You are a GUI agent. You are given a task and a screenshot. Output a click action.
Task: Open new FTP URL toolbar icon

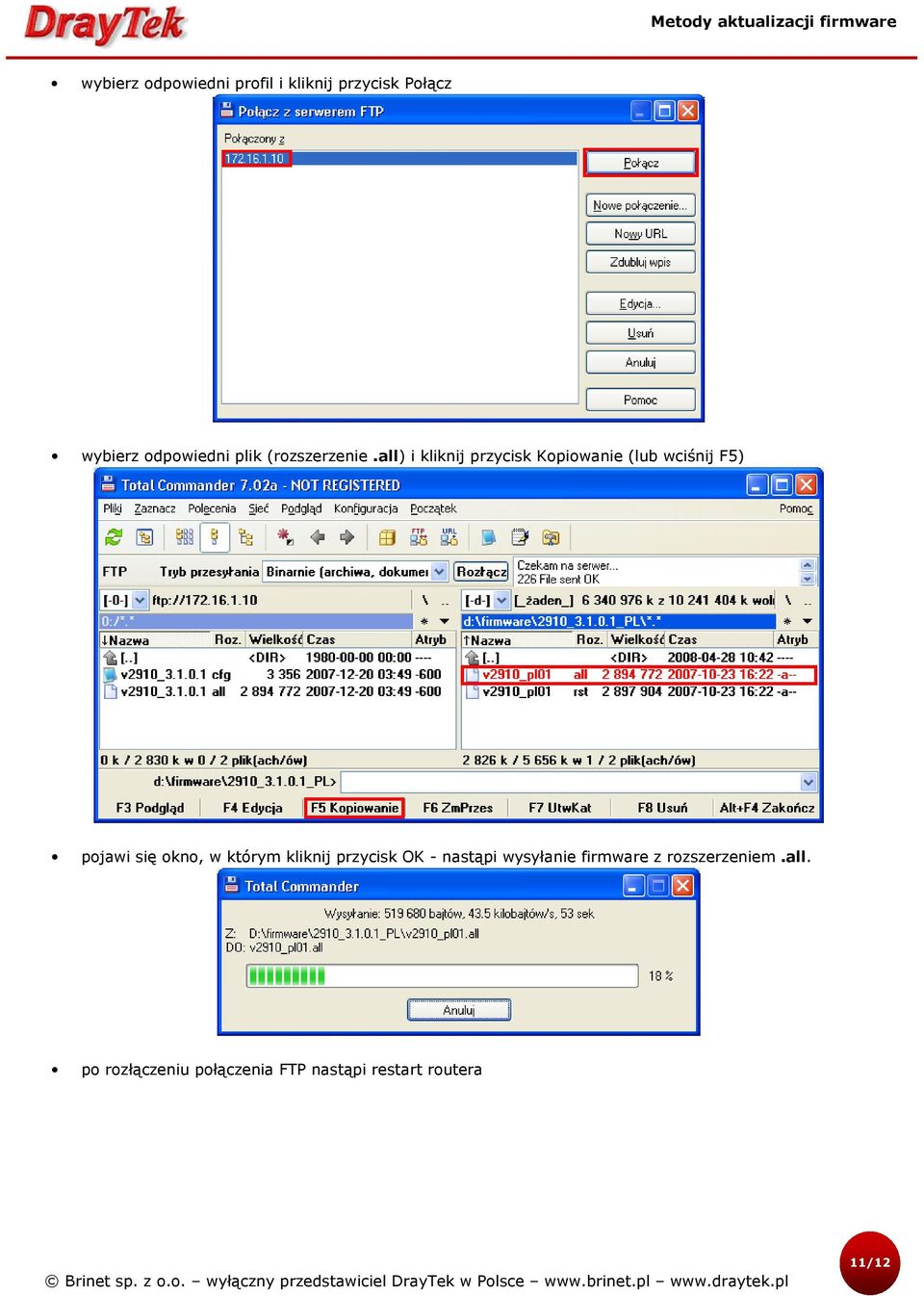[449, 537]
